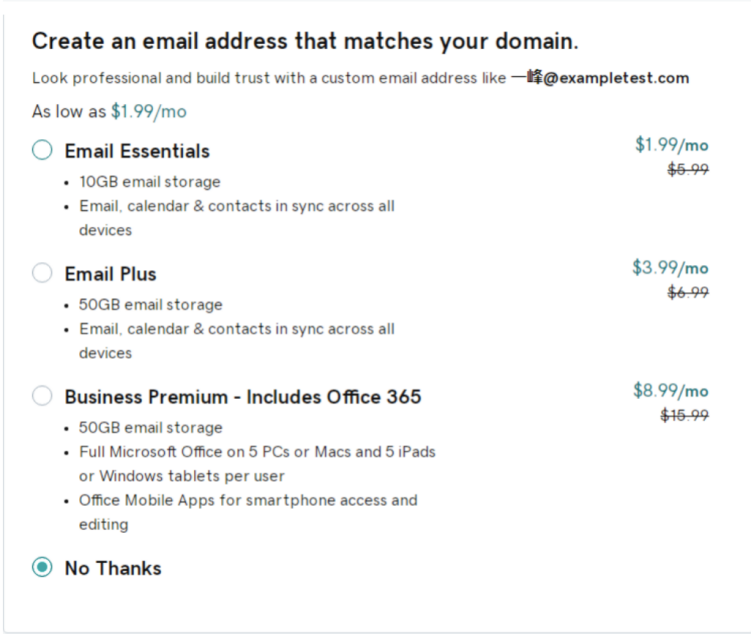Screen dimensions: 752x635
Task: Click Email Essentials' right-side $1.99/mo price
Action: pos(671,145)
